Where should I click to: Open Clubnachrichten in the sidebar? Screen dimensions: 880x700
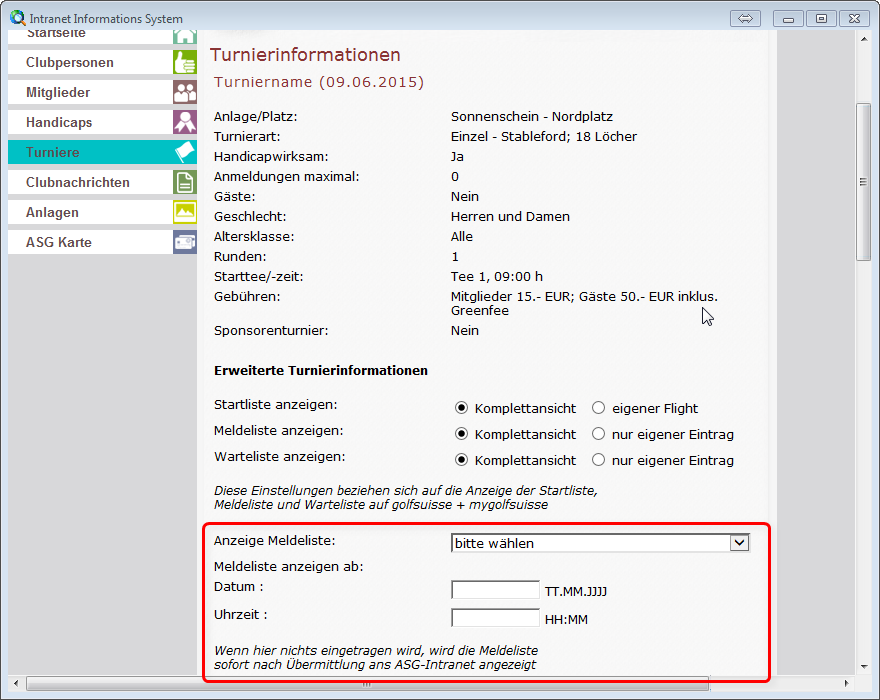tap(78, 183)
